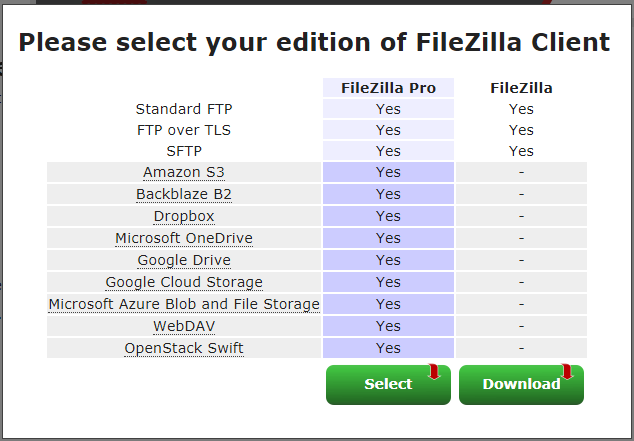Image resolution: width=634 pixels, height=441 pixels.
Task: Click the Standard FTP row label
Action: [x=184, y=109]
